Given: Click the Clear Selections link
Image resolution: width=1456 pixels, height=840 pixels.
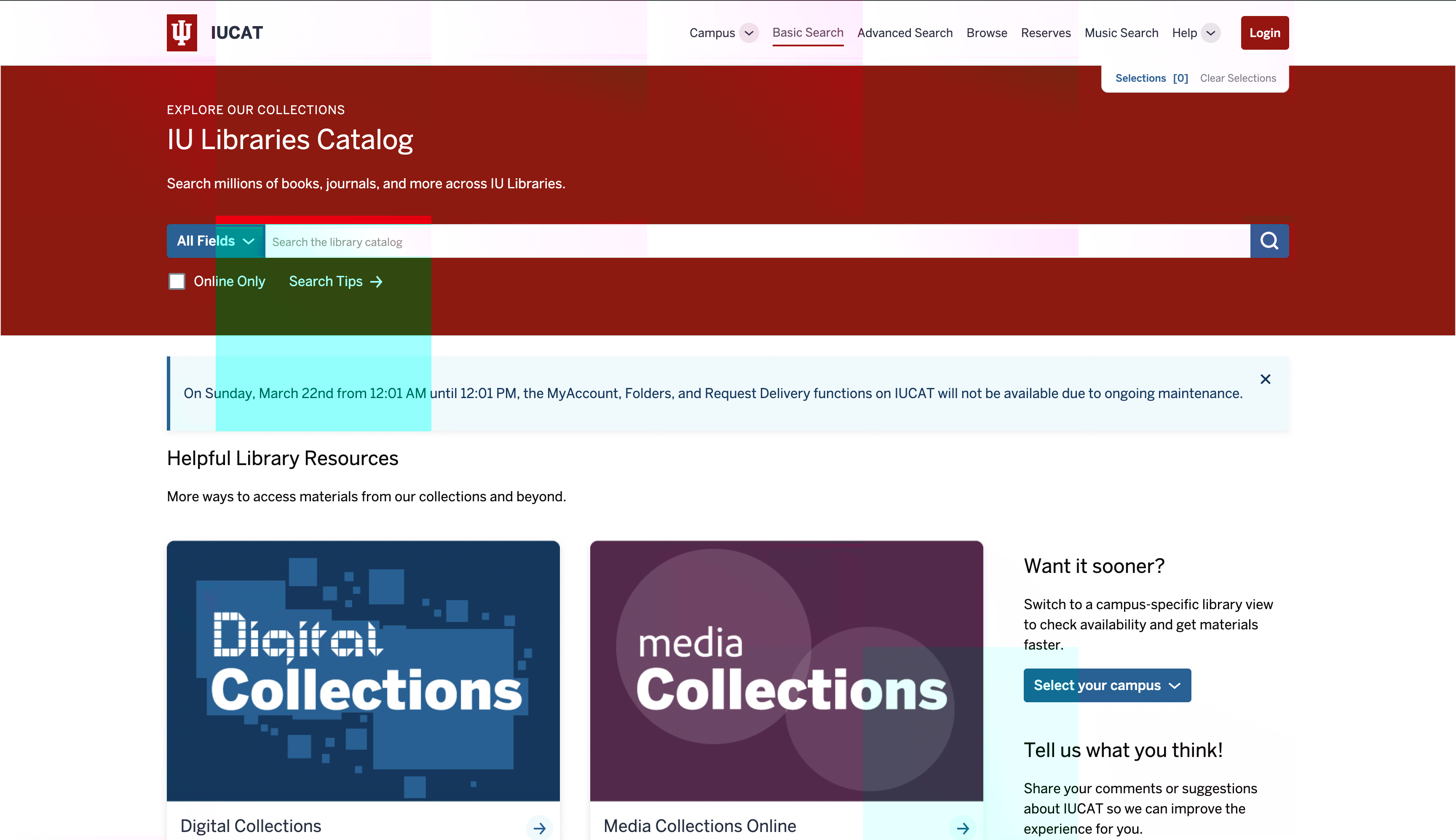Looking at the screenshot, I should 1237,78.
